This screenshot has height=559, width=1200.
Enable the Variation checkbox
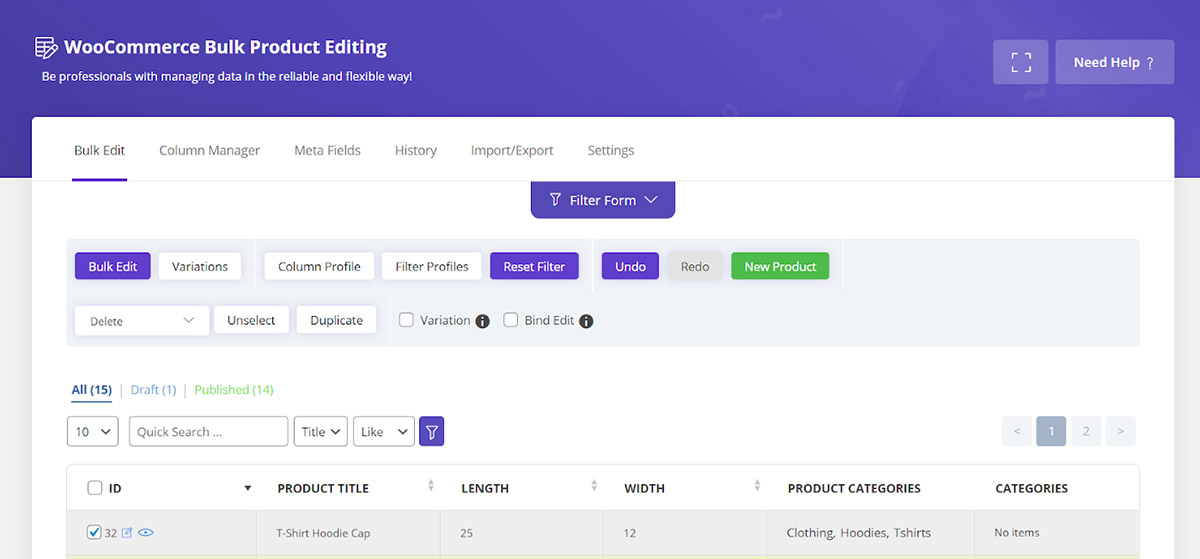[x=406, y=320]
